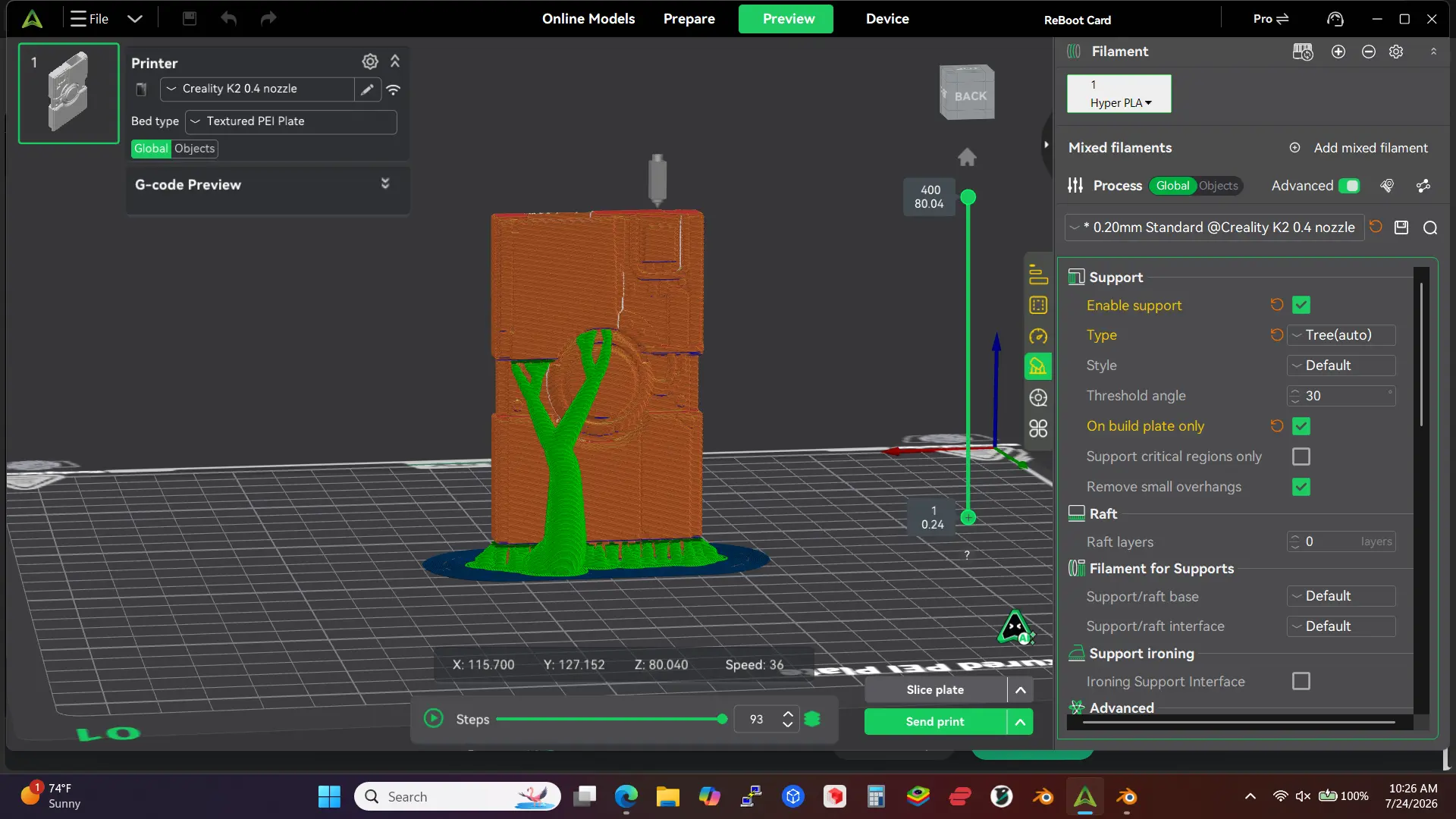Click the bottom layer slider handle

968,518
